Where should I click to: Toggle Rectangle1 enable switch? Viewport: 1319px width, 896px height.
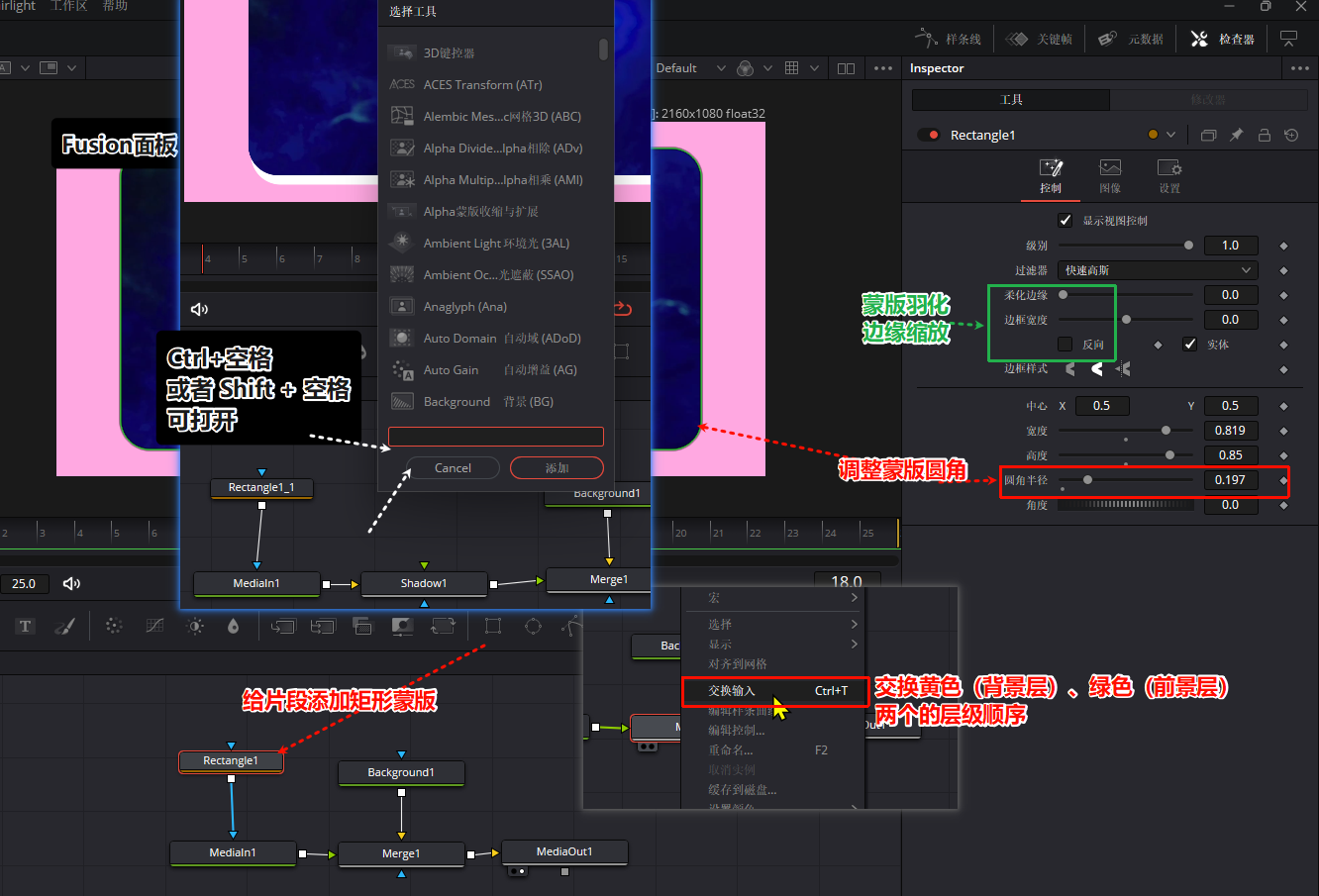[x=929, y=135]
